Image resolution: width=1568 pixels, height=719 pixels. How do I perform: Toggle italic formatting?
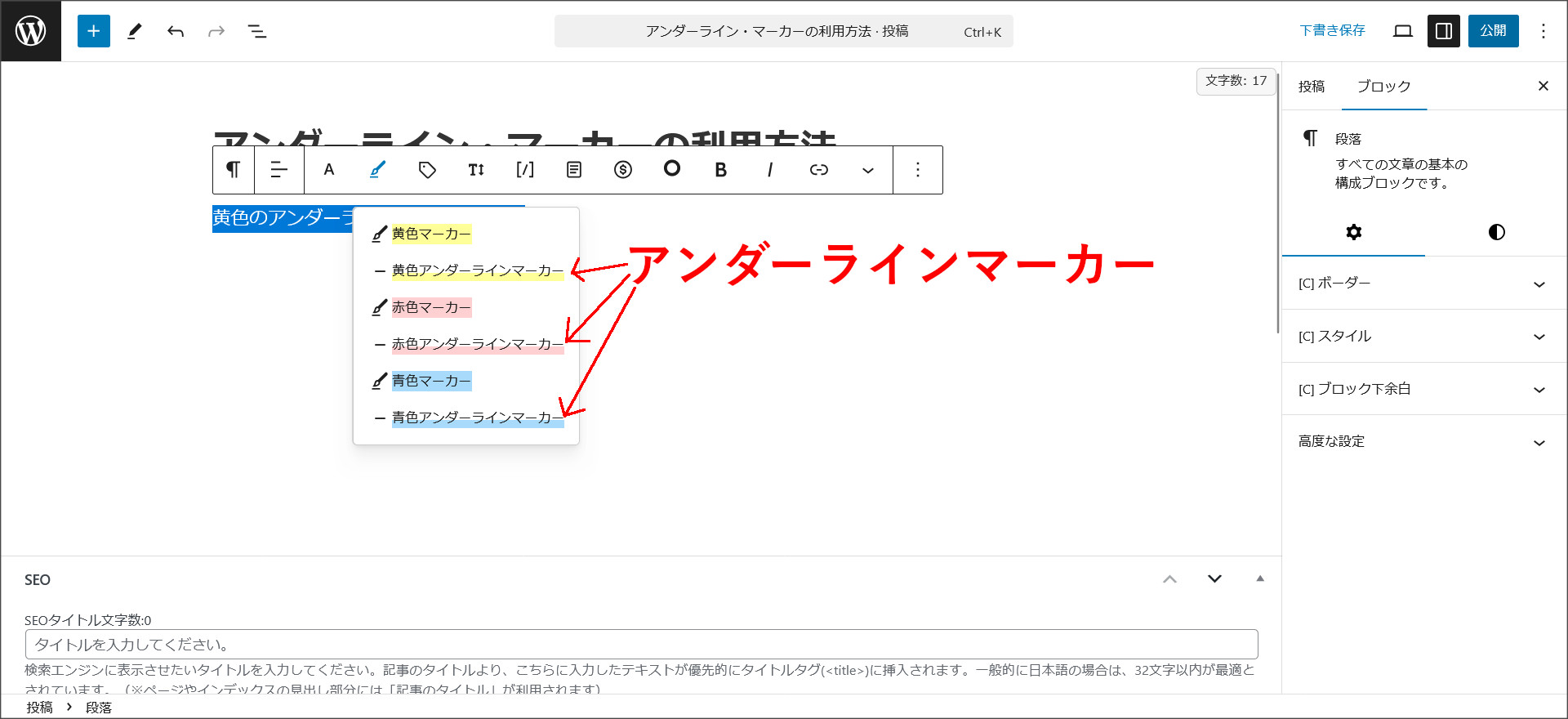pos(769,170)
